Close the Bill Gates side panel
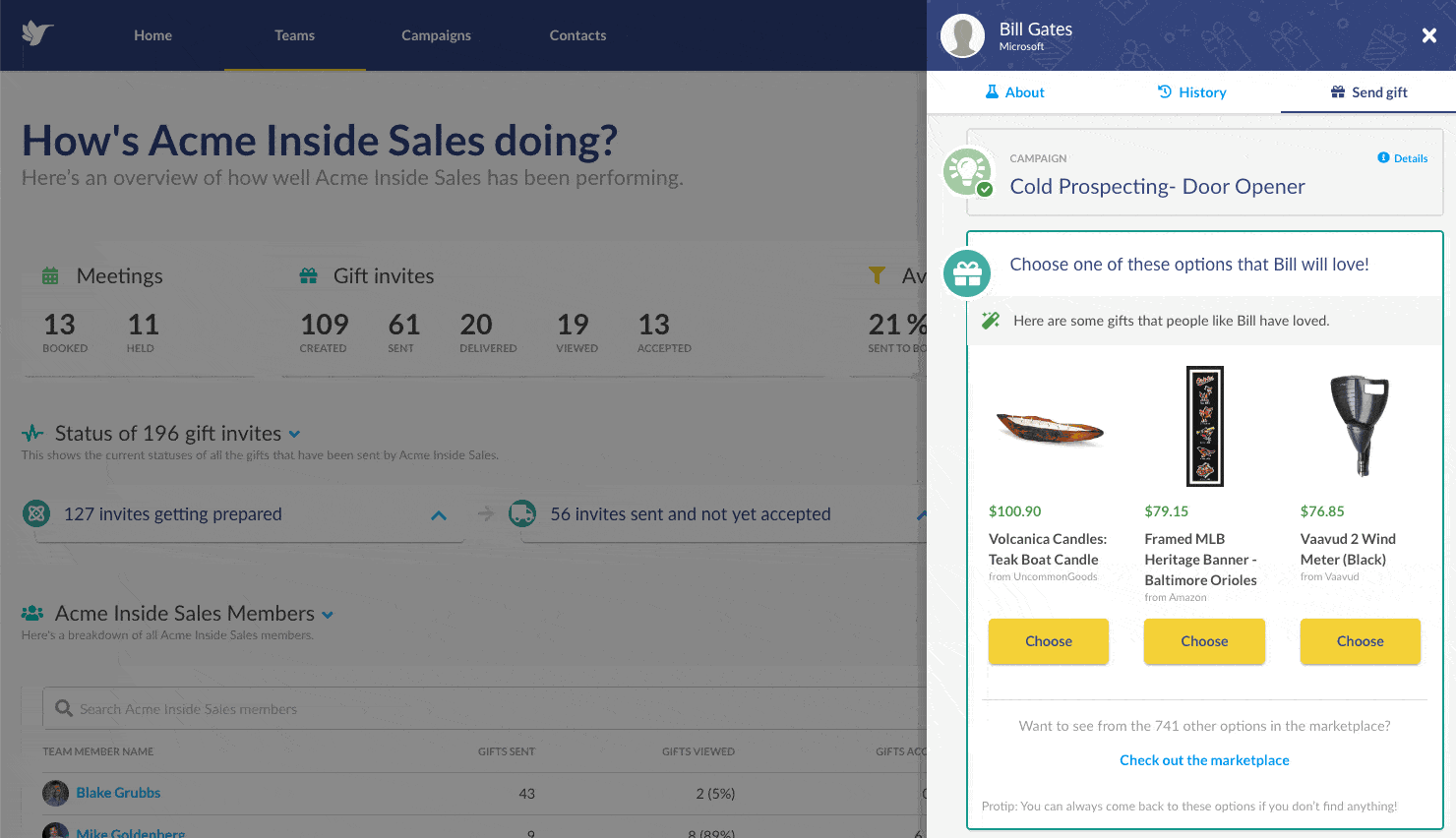 tap(1429, 35)
